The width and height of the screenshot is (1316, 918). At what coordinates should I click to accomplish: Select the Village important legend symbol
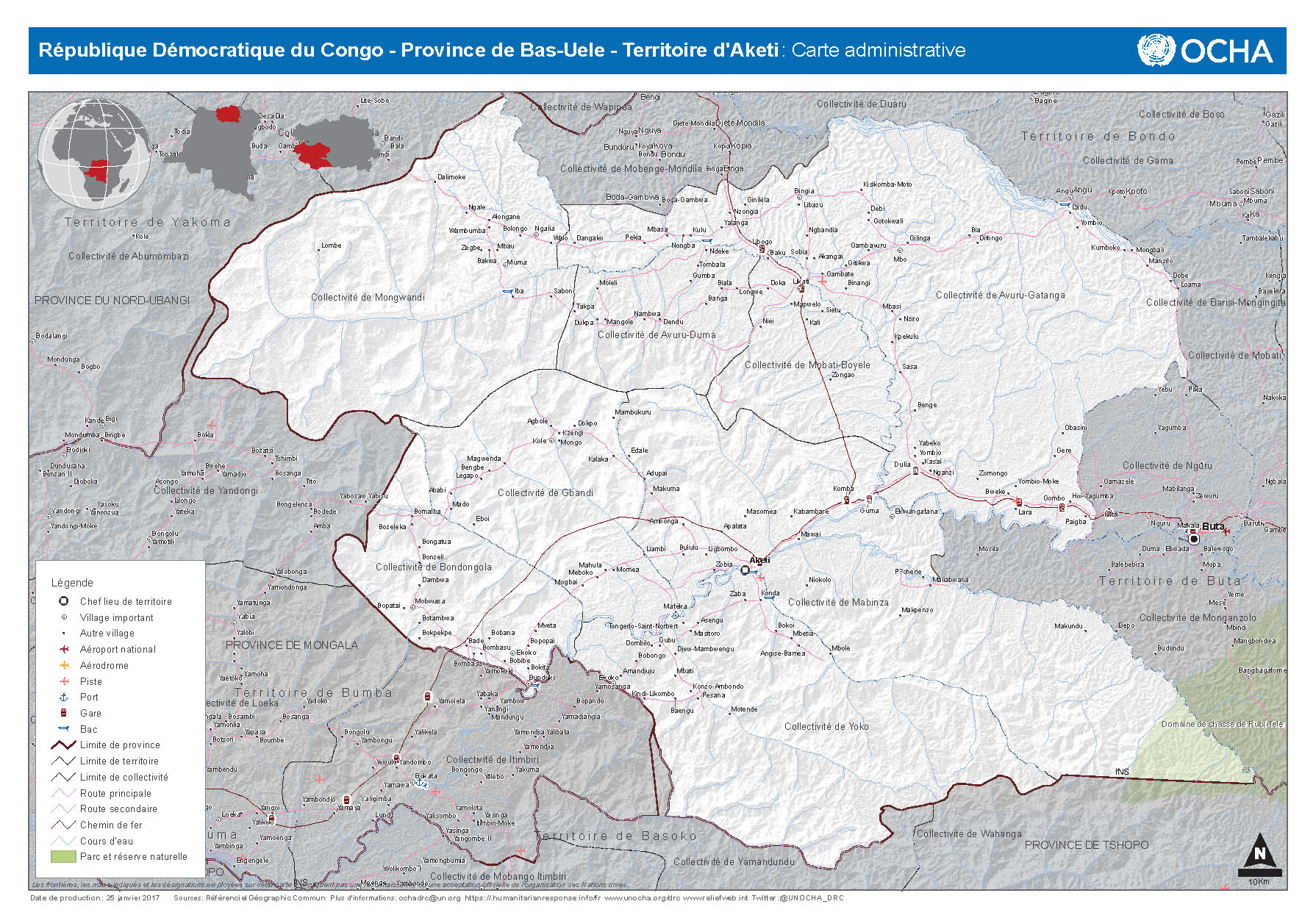tap(64, 617)
